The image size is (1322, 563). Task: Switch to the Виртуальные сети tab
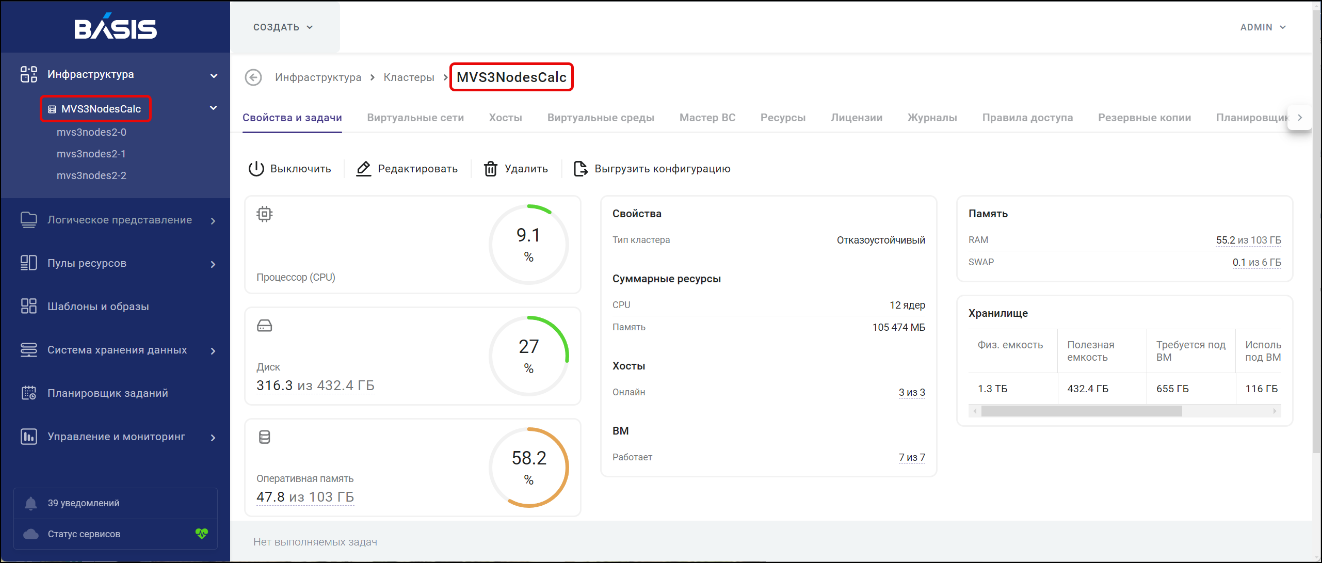click(x=415, y=117)
